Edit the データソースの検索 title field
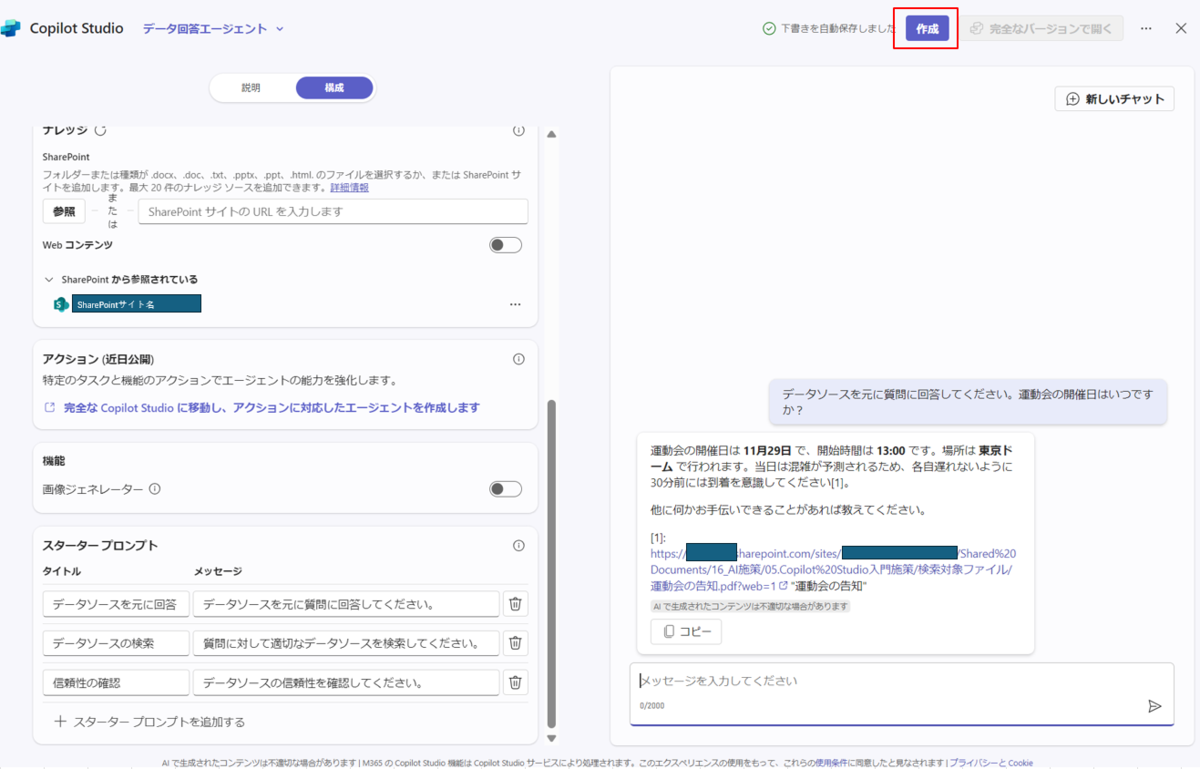 116,643
